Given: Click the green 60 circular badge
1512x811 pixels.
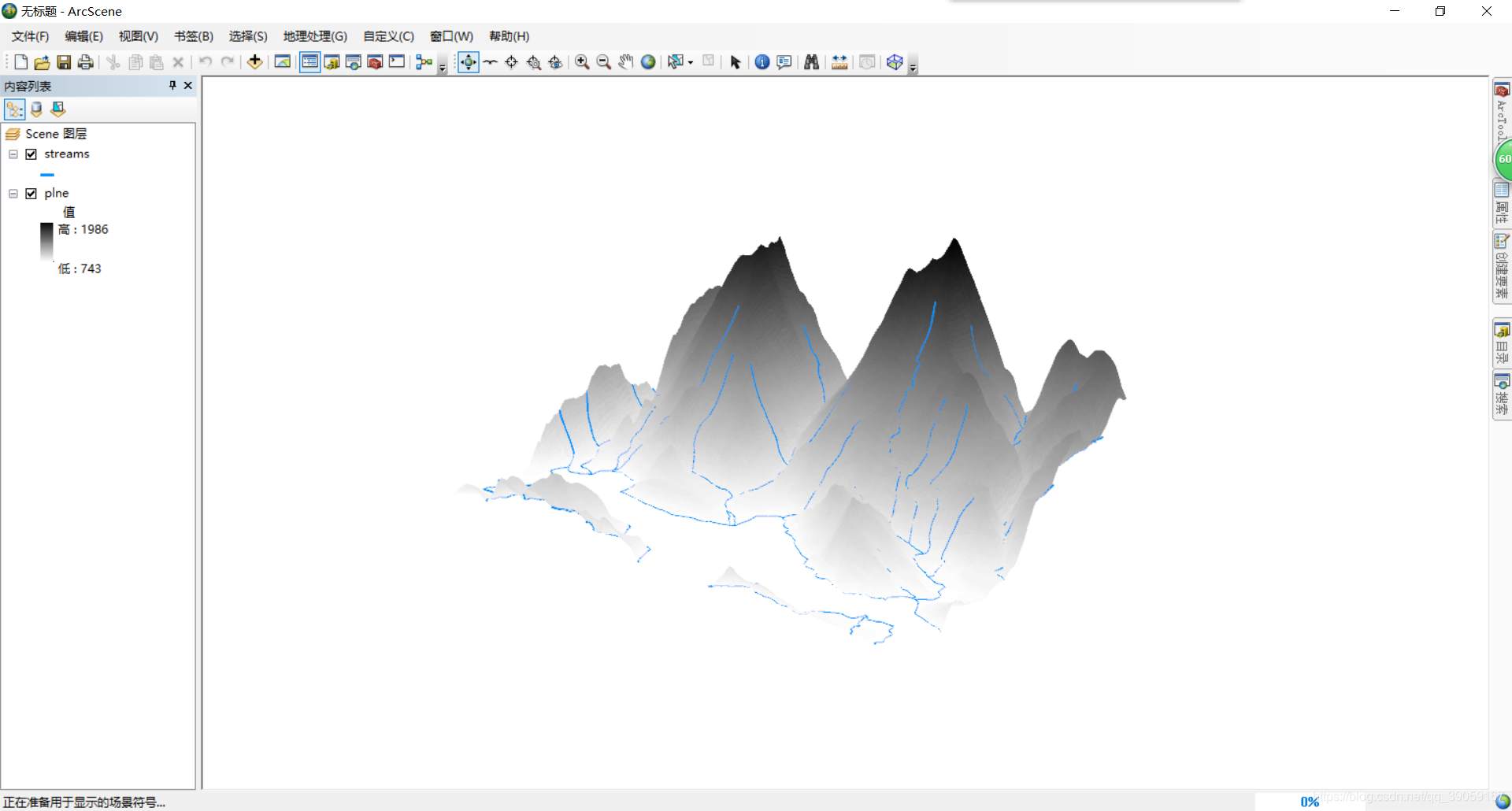Looking at the screenshot, I should click(x=1503, y=158).
